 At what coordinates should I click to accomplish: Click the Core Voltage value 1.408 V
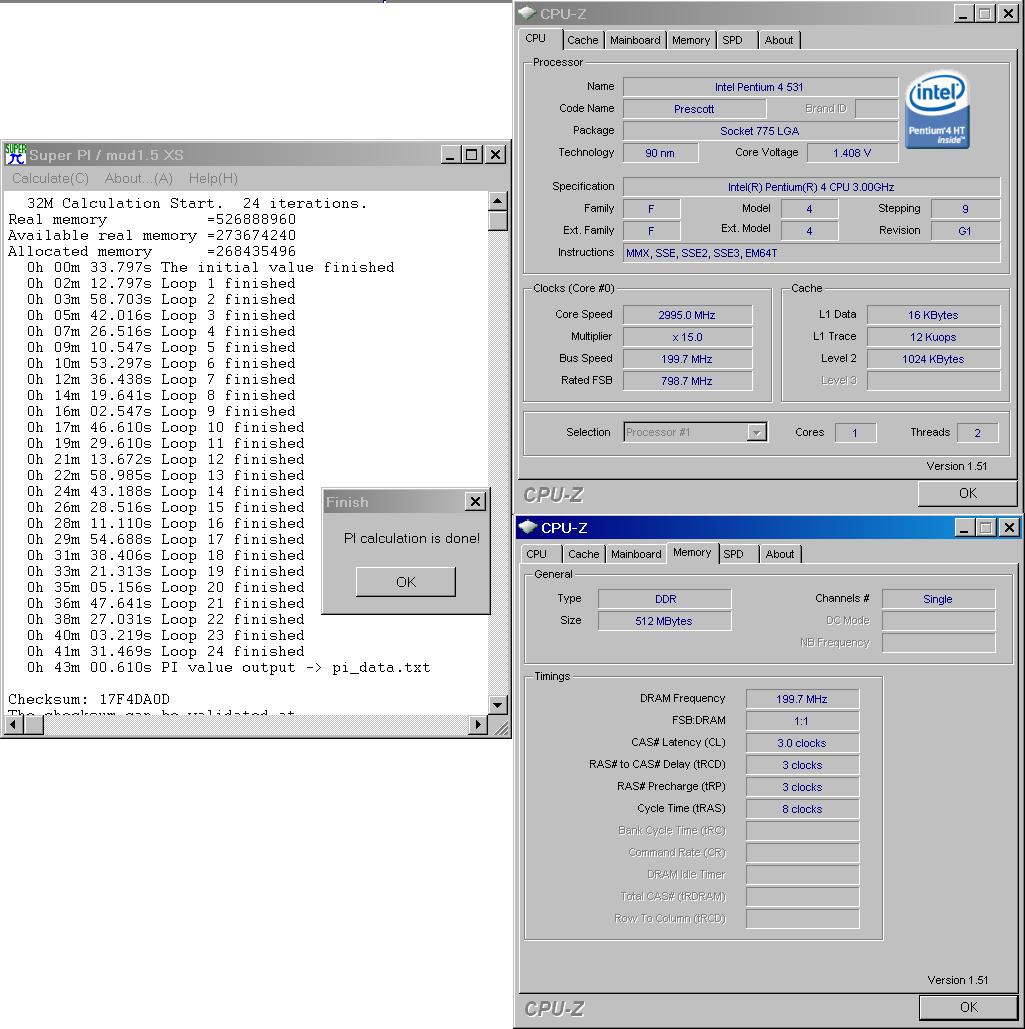pos(852,153)
